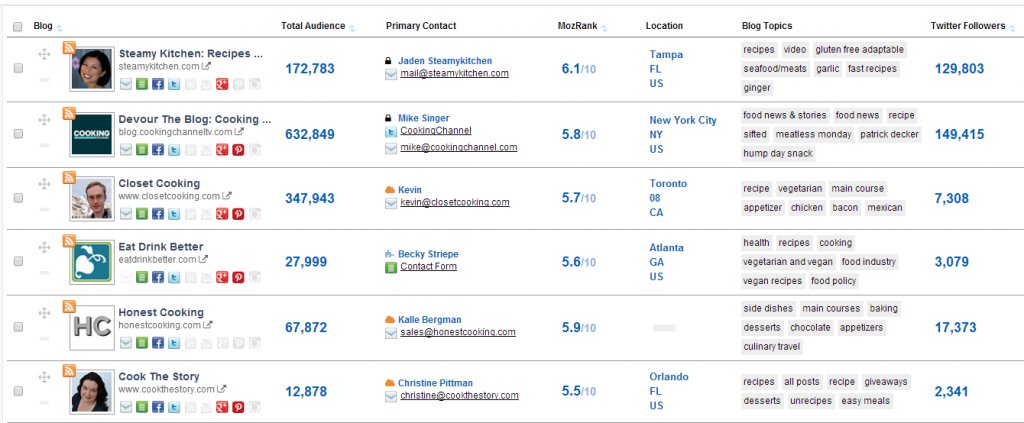Image resolution: width=1024 pixels, height=423 pixels.
Task: Open the RSS feed icon for Steamy Kitchen
Action: point(69,47)
